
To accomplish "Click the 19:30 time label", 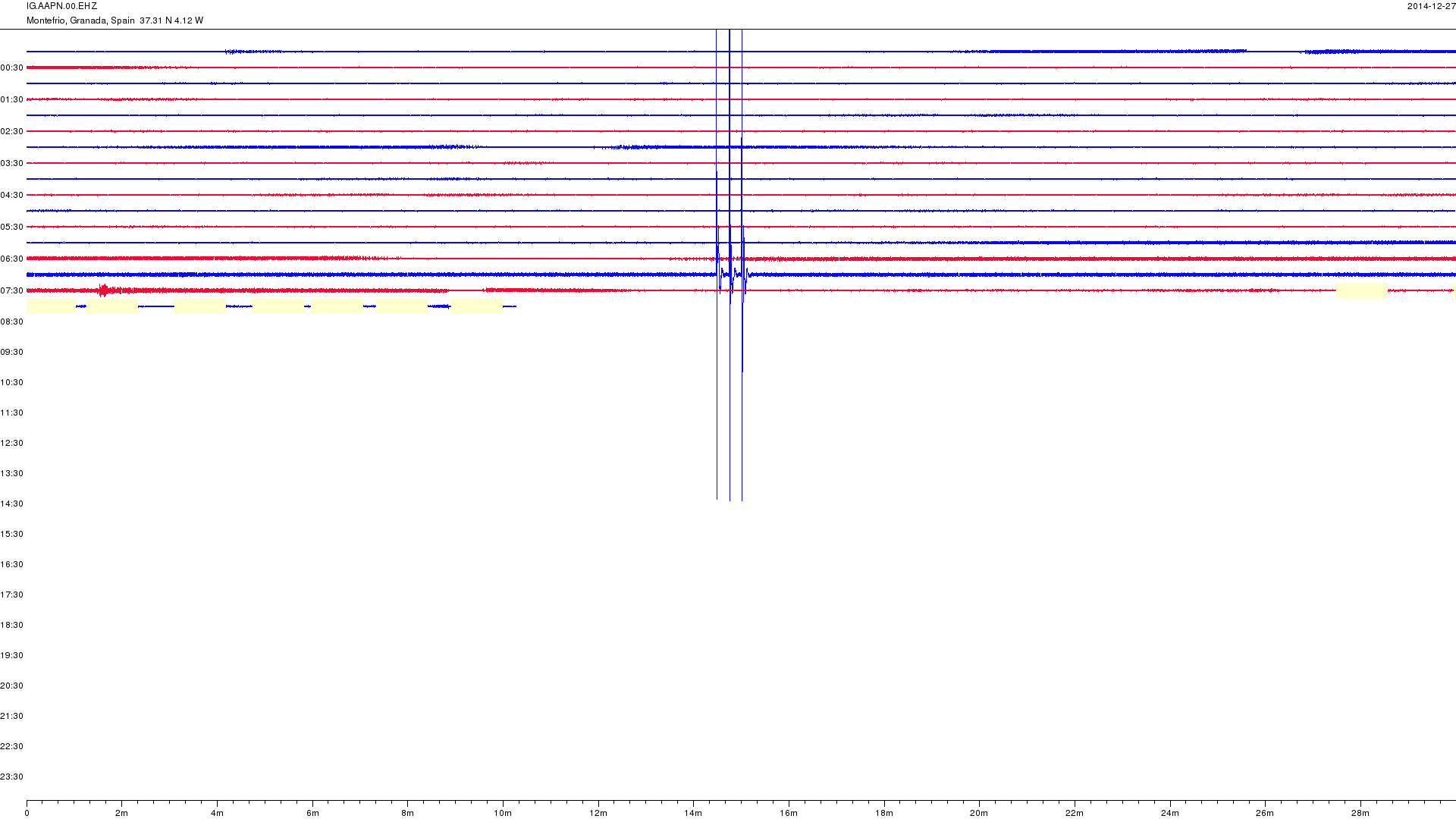I will pos(11,655).
